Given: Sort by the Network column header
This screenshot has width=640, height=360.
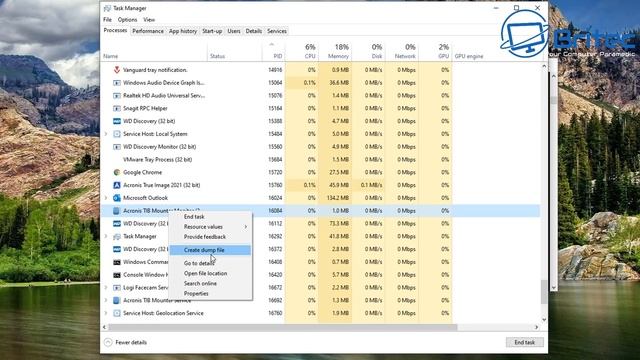Looking at the screenshot, I should click(x=402, y=51).
